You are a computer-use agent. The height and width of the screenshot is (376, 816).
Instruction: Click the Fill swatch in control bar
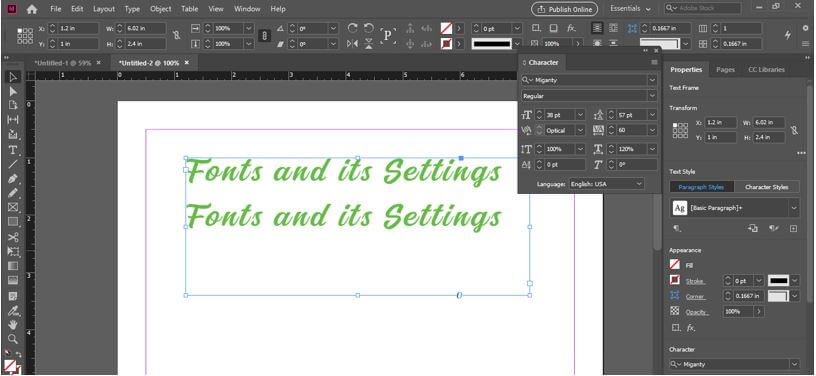(x=446, y=28)
